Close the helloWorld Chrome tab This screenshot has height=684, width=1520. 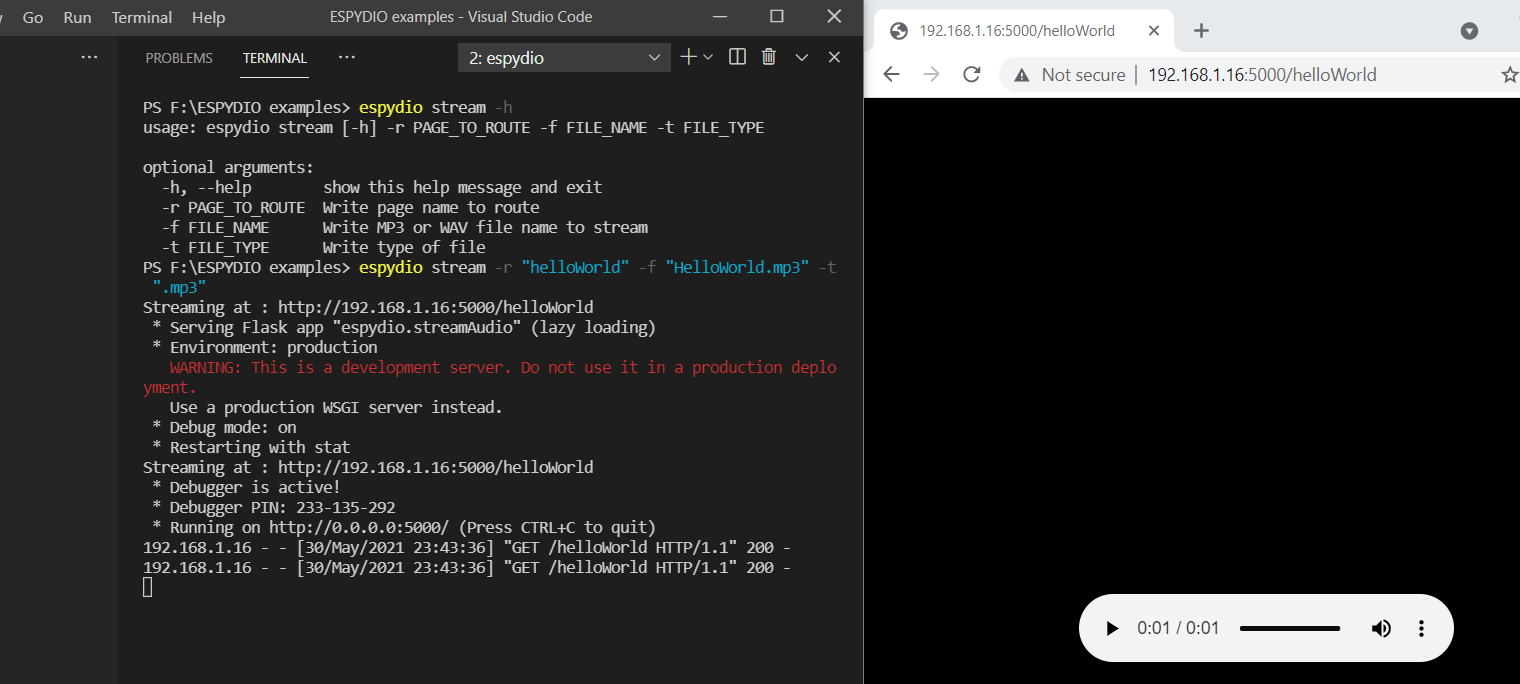pos(1154,31)
